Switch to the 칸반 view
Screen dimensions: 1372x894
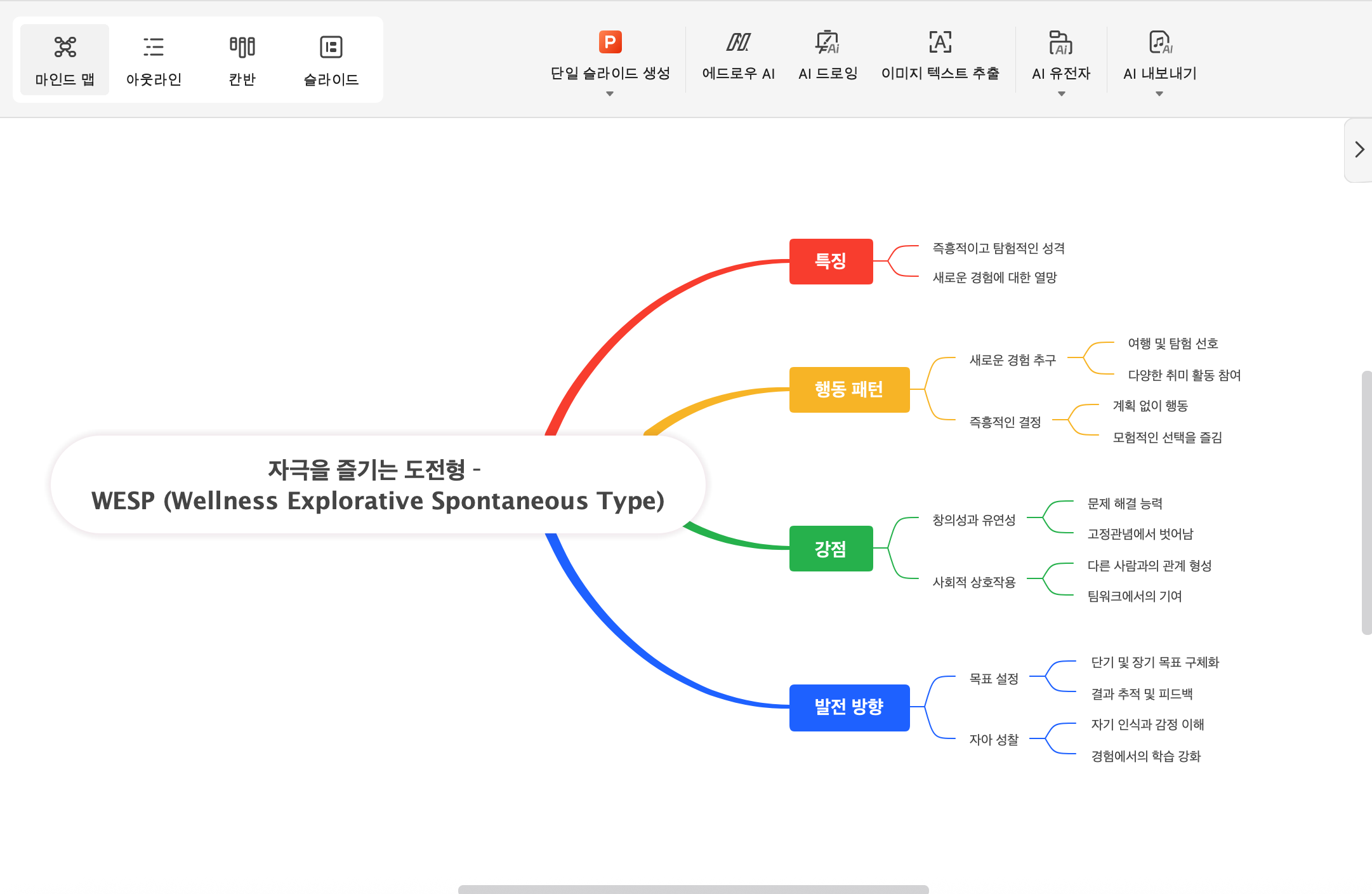242,60
